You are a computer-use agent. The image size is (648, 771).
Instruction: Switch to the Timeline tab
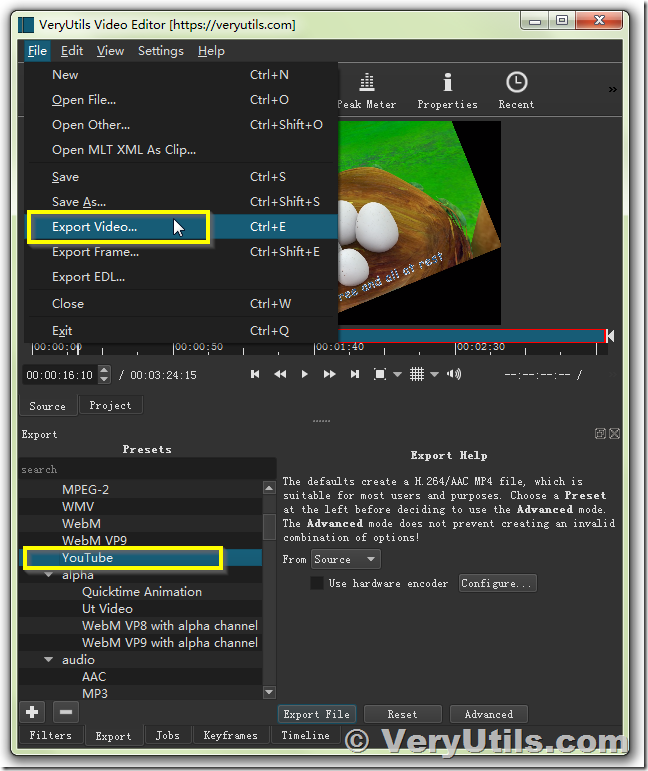[x=305, y=735]
